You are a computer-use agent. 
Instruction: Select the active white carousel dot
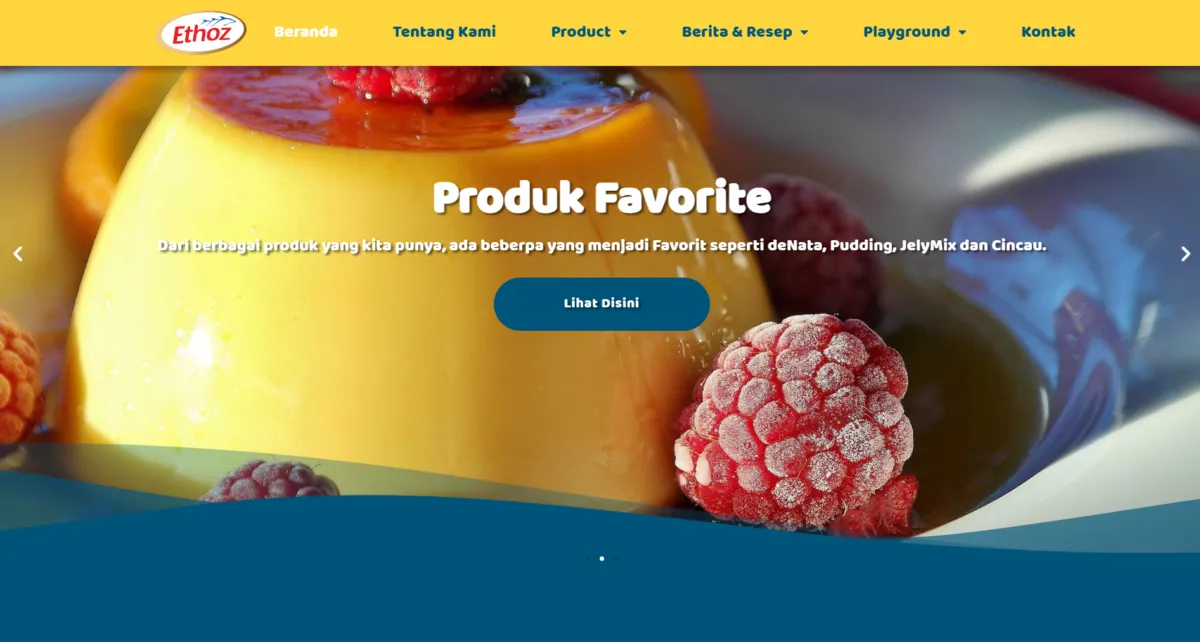pyautogui.click(x=601, y=559)
